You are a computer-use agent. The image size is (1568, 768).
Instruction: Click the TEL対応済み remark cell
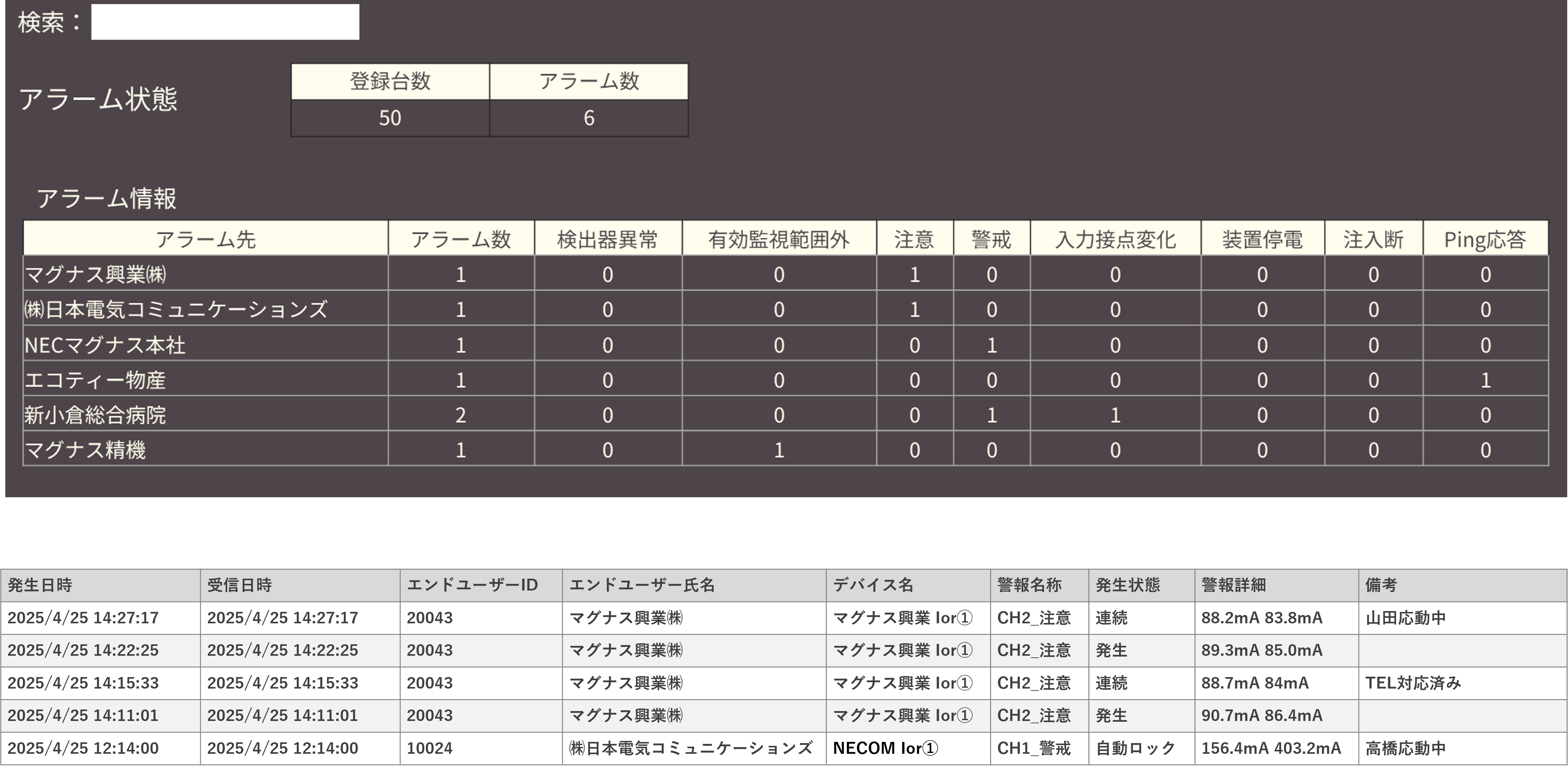coord(1463,683)
